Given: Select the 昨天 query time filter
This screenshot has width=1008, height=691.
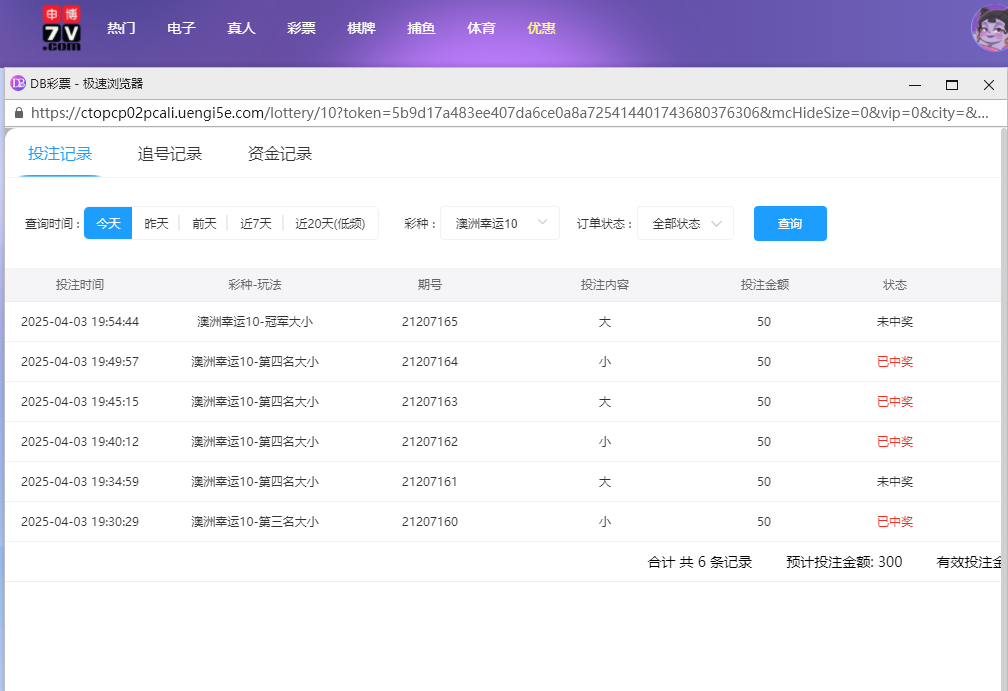Looking at the screenshot, I should 155,223.
